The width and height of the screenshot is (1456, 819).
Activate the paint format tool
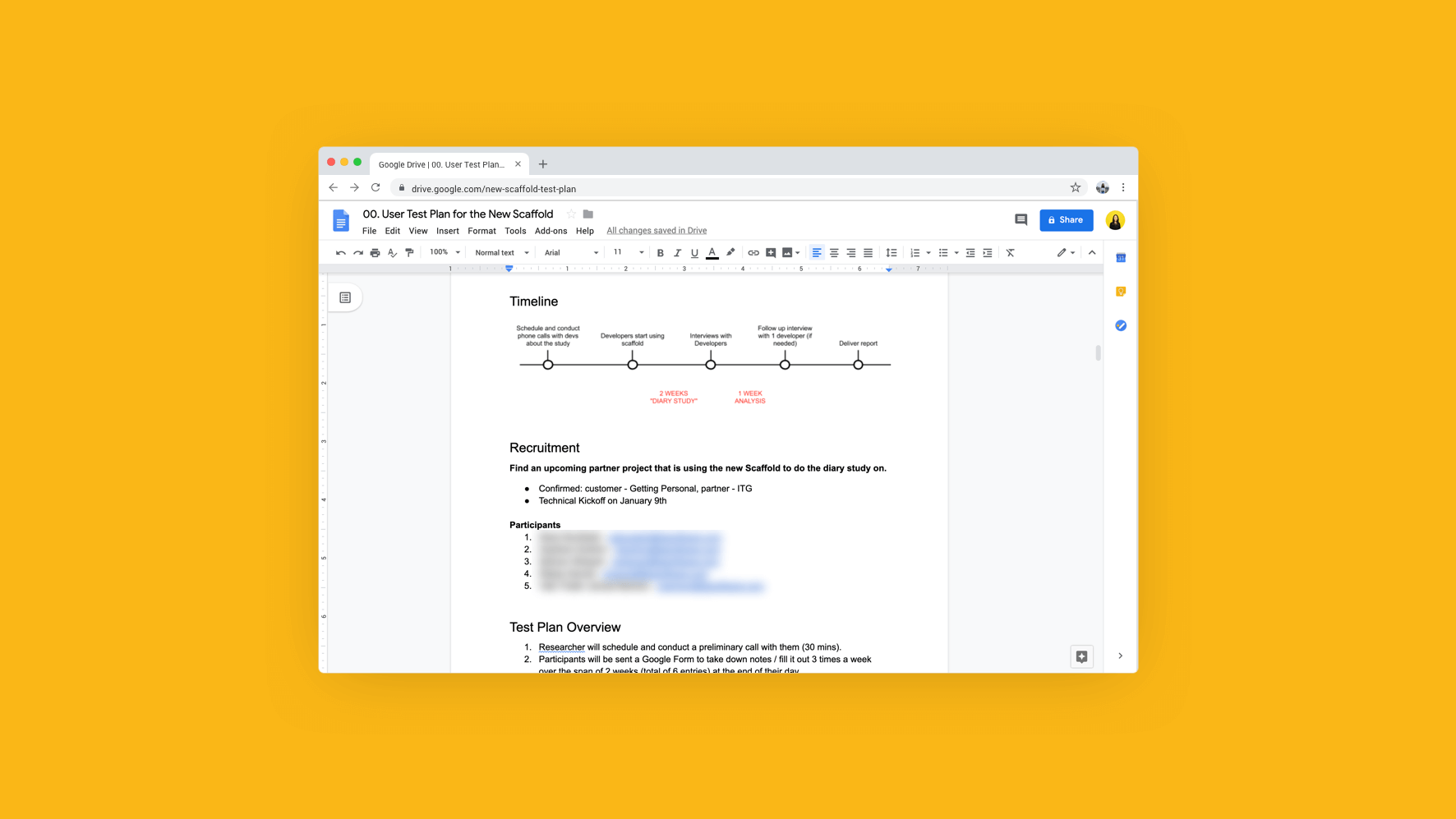click(409, 253)
